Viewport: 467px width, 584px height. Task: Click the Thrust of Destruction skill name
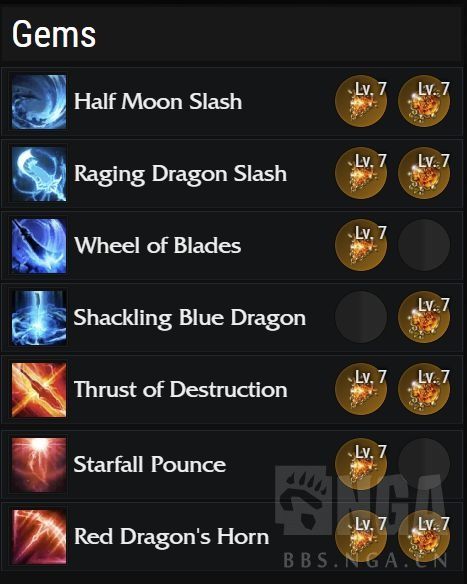point(181,390)
